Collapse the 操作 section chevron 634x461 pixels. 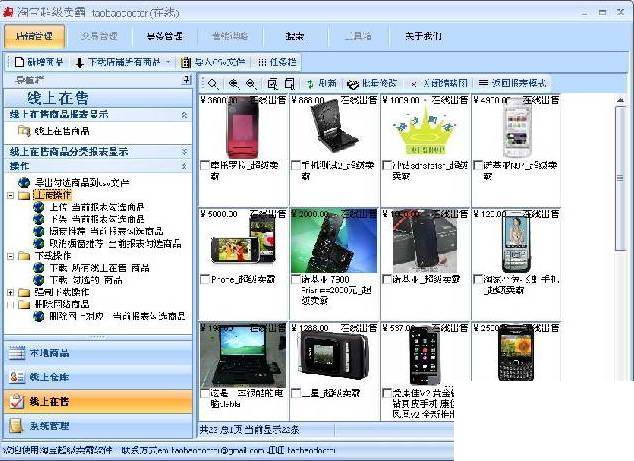coord(184,166)
